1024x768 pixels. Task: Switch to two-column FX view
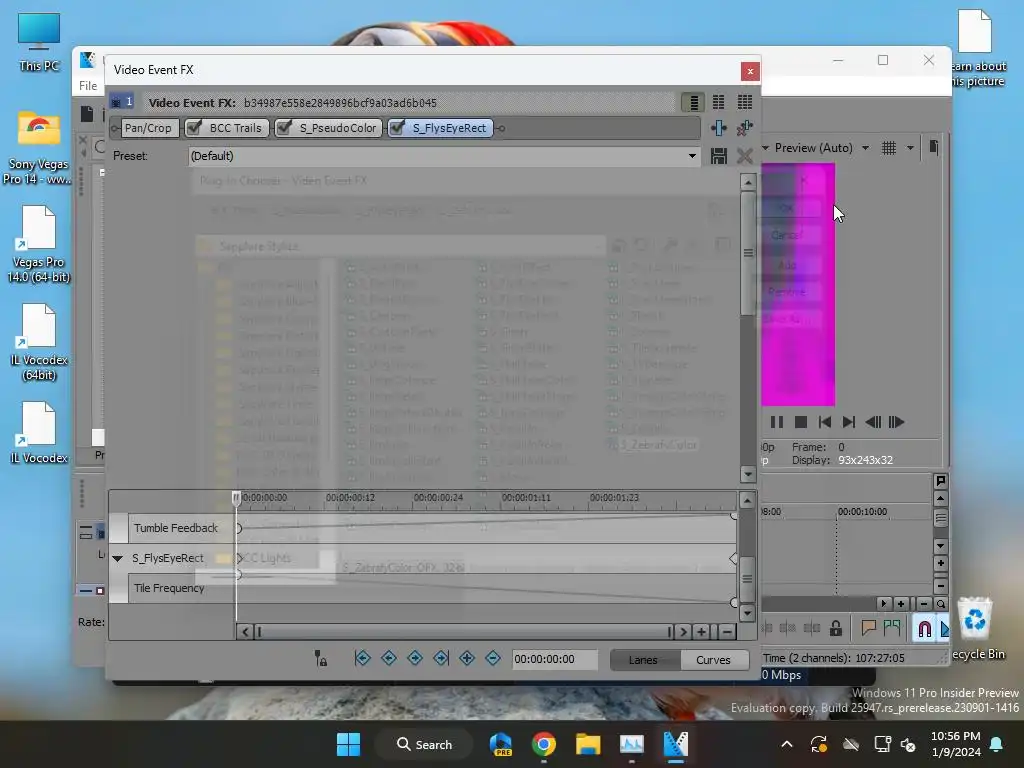coord(718,103)
